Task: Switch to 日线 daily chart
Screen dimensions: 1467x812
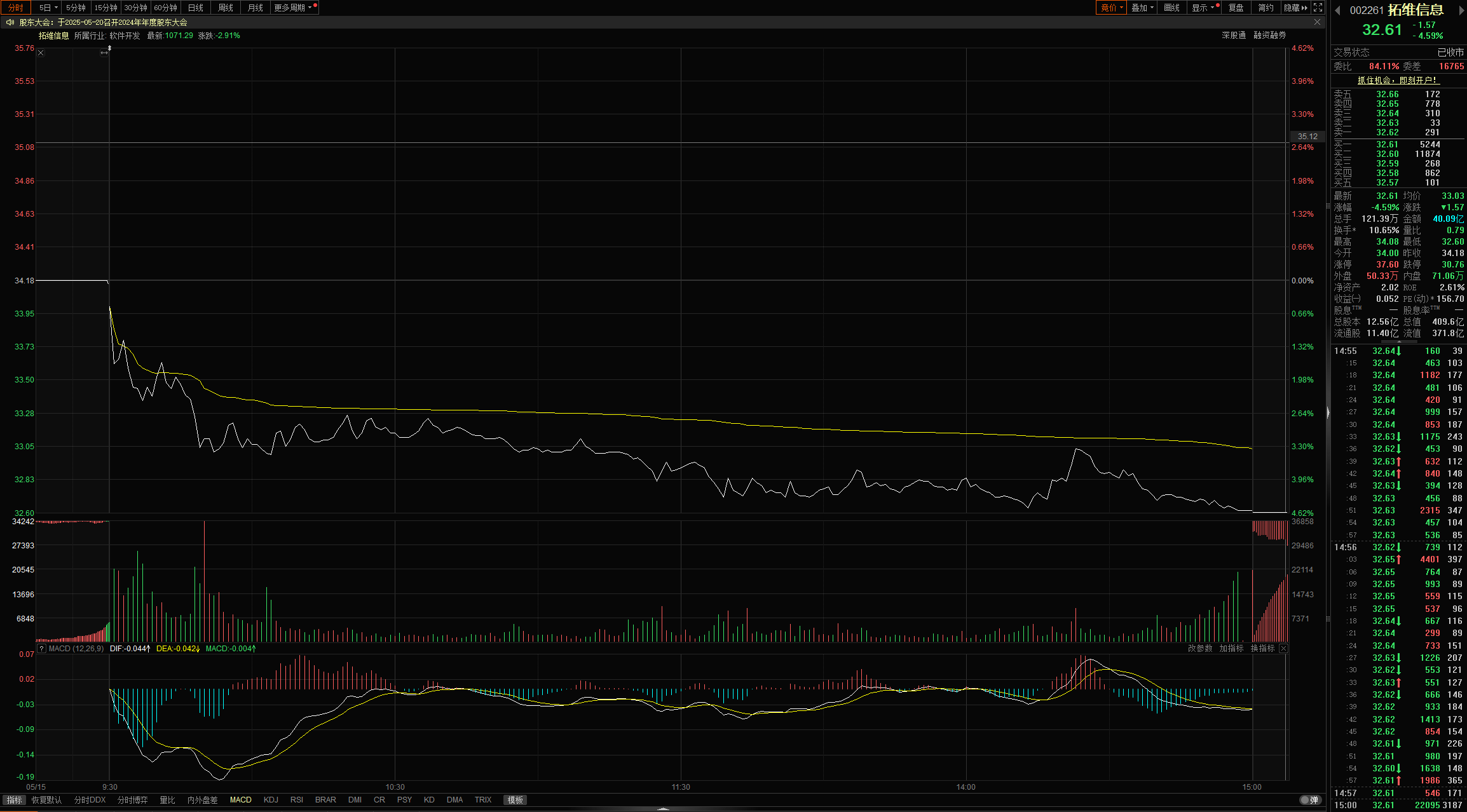Action: (196, 8)
